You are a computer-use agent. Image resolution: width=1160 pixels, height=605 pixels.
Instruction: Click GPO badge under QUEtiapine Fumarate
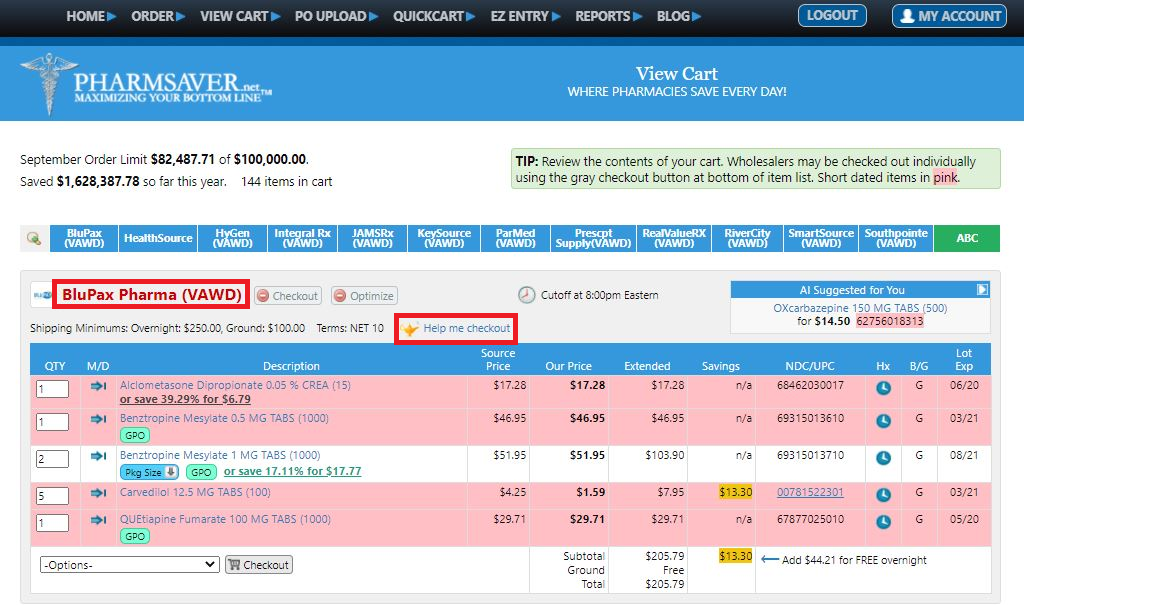tap(135, 537)
